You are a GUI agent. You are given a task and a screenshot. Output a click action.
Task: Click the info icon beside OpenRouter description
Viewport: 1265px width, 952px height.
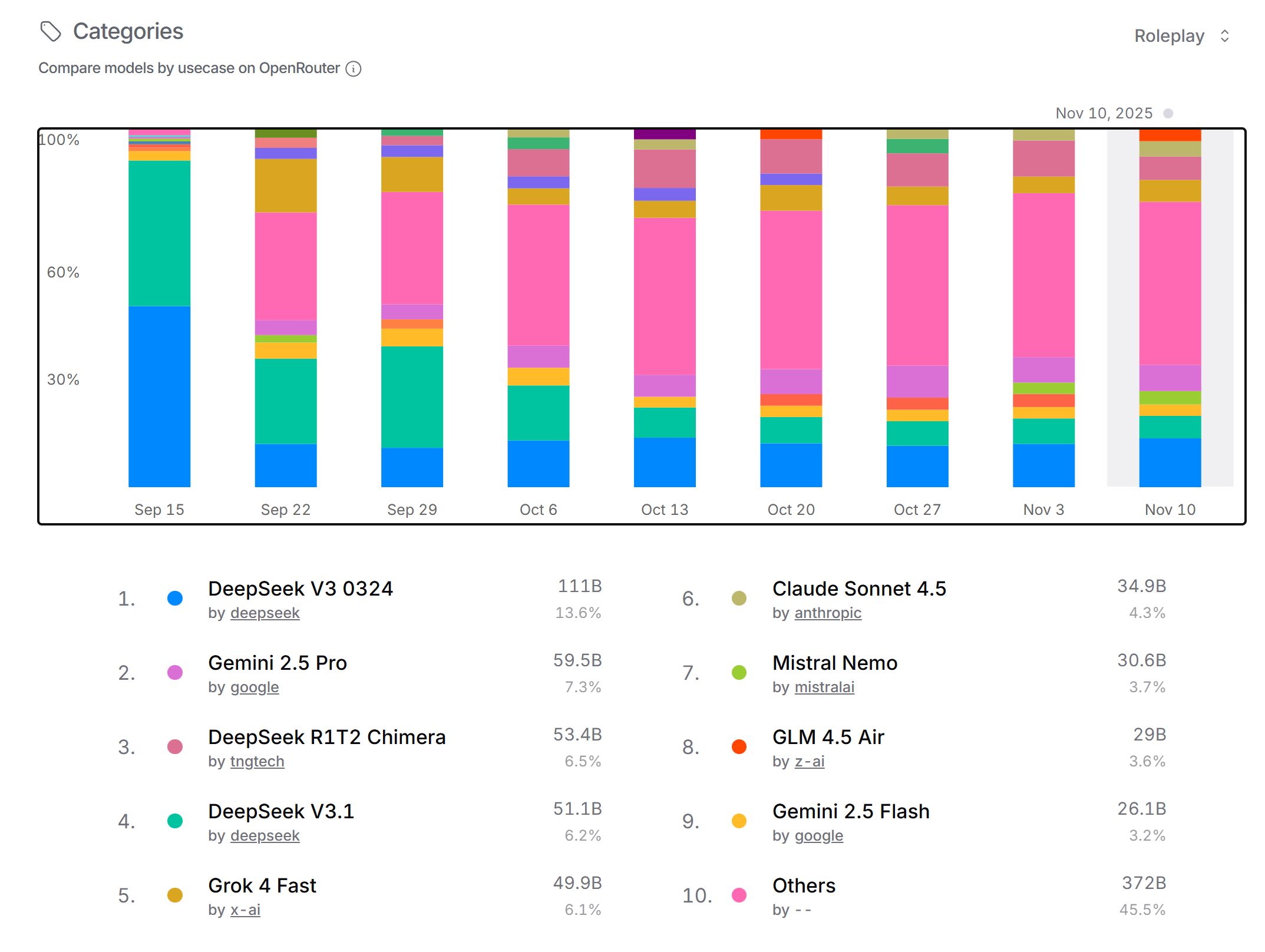(x=354, y=69)
